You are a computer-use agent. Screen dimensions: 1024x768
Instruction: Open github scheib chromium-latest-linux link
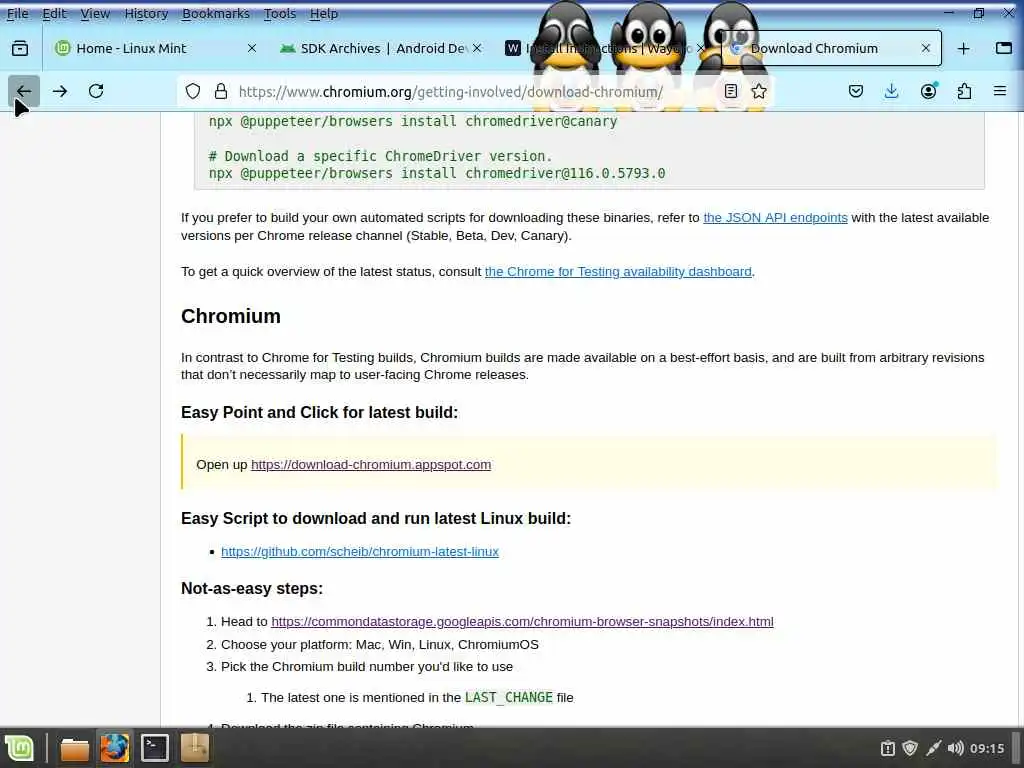pos(360,552)
